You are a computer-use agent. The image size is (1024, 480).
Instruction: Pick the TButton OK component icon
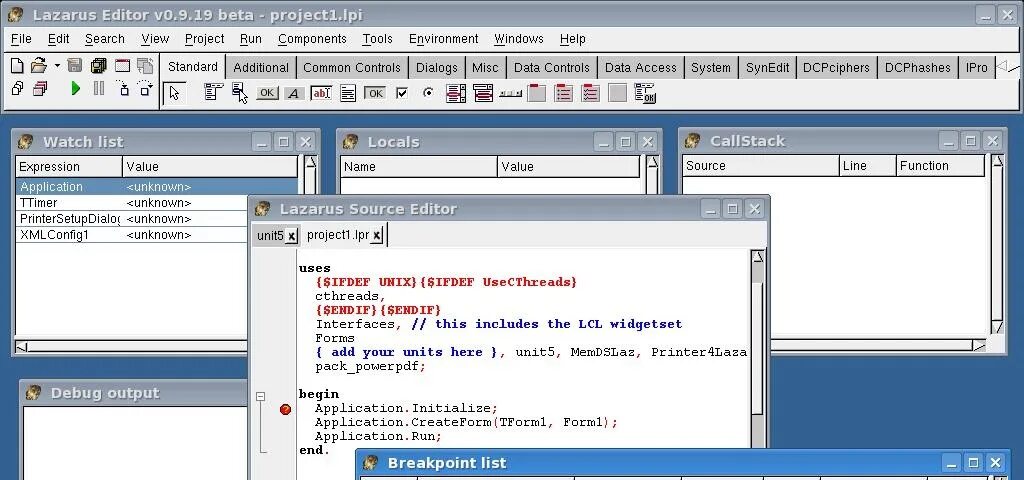click(x=266, y=93)
